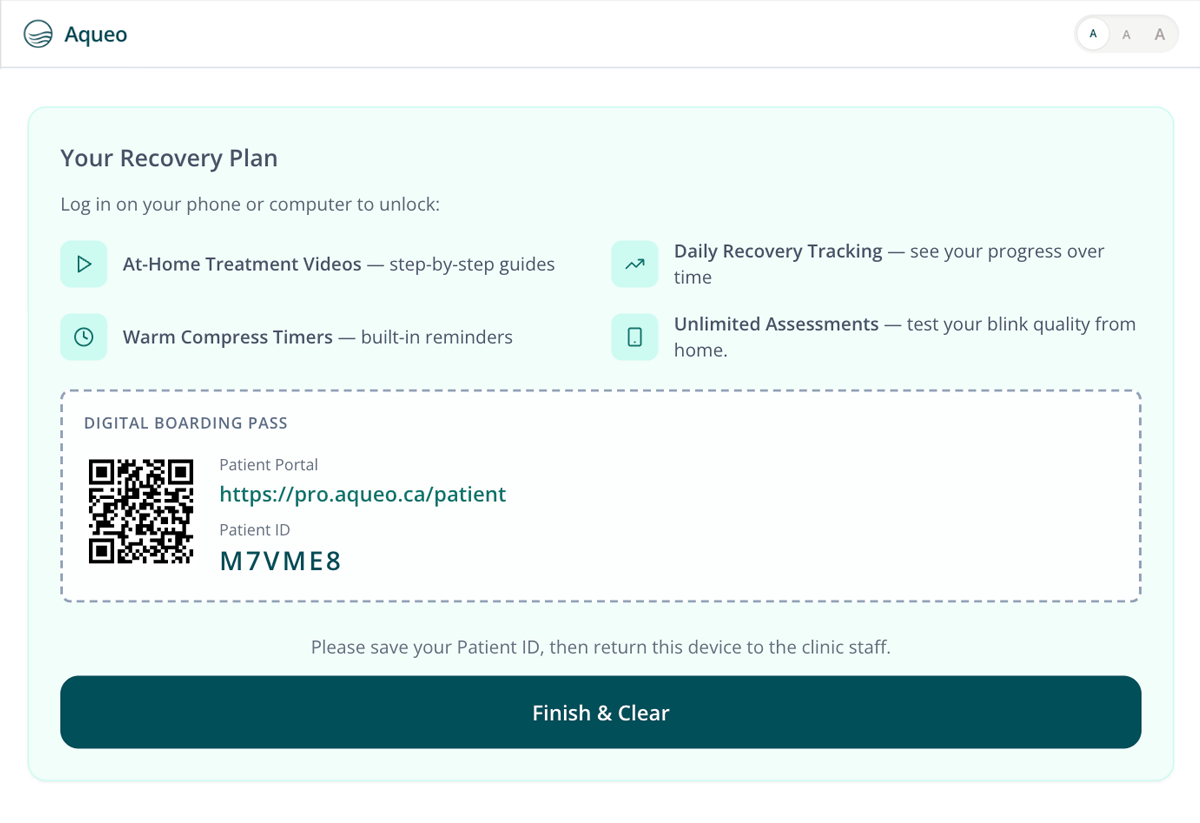The height and width of the screenshot is (823, 1200).
Task: Select the small A text size option
Action: pos(1093,33)
